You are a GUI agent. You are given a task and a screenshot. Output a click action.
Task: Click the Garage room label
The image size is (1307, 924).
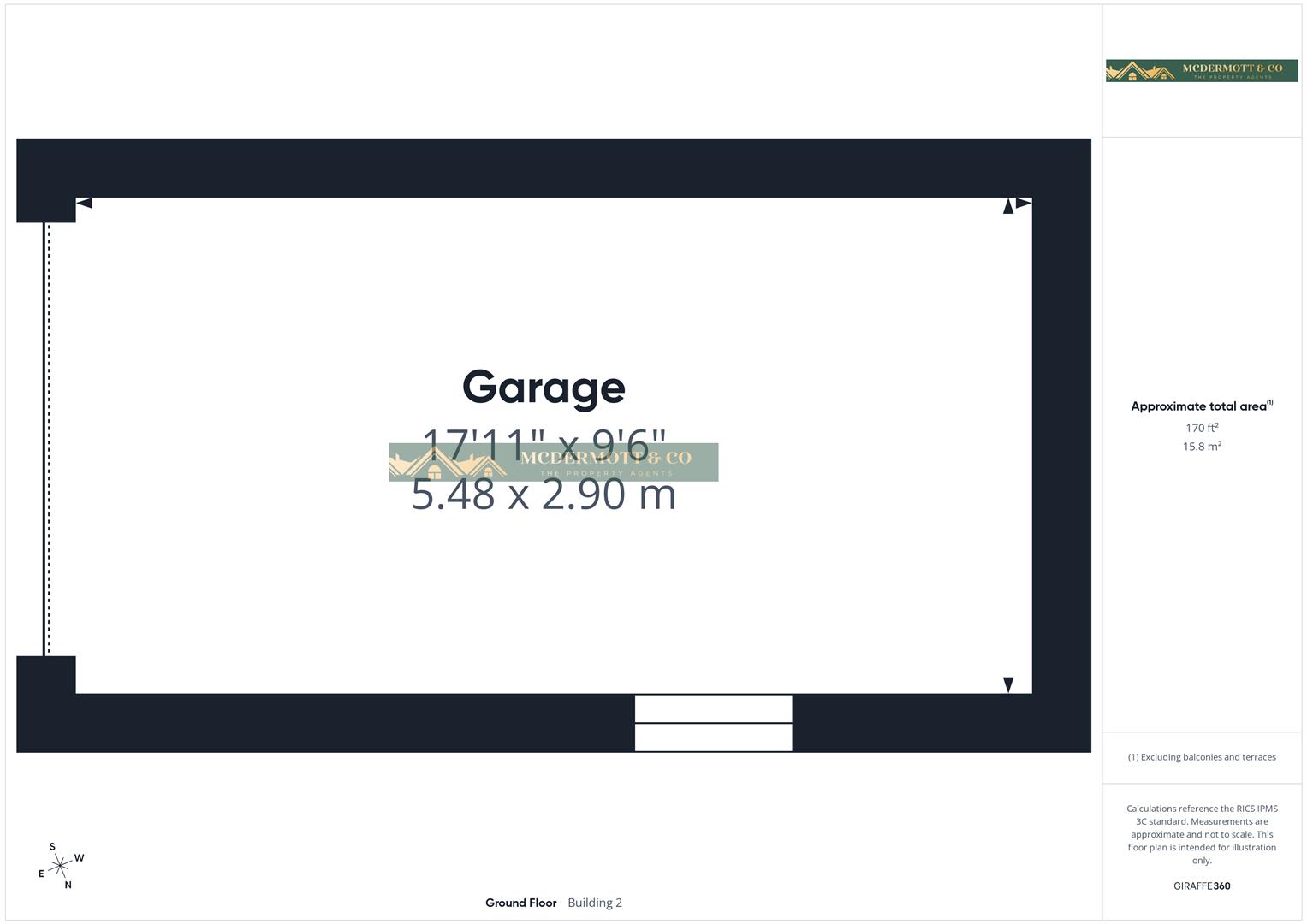pyautogui.click(x=544, y=387)
